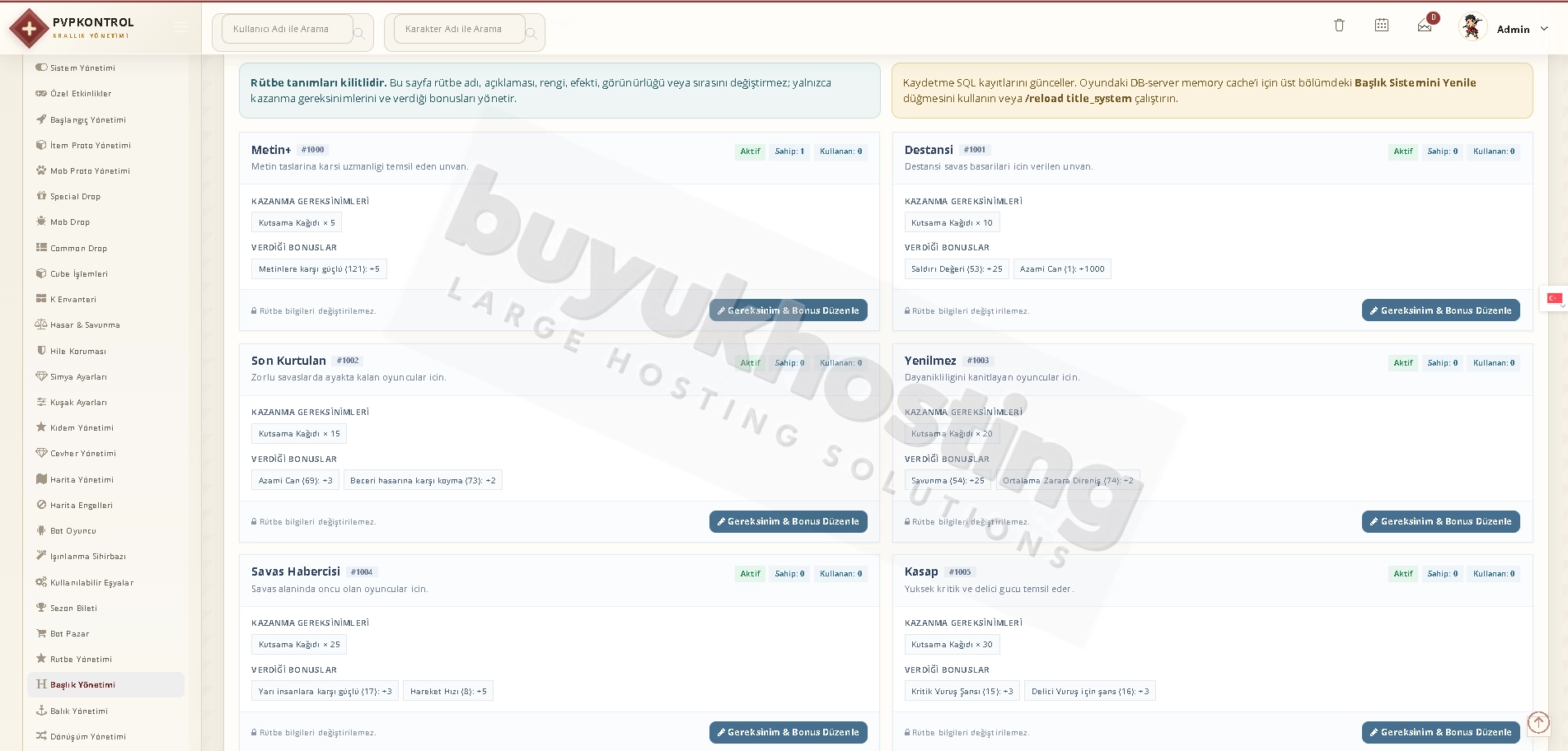
Task: Click the Admin avatar picture
Action: (1472, 27)
